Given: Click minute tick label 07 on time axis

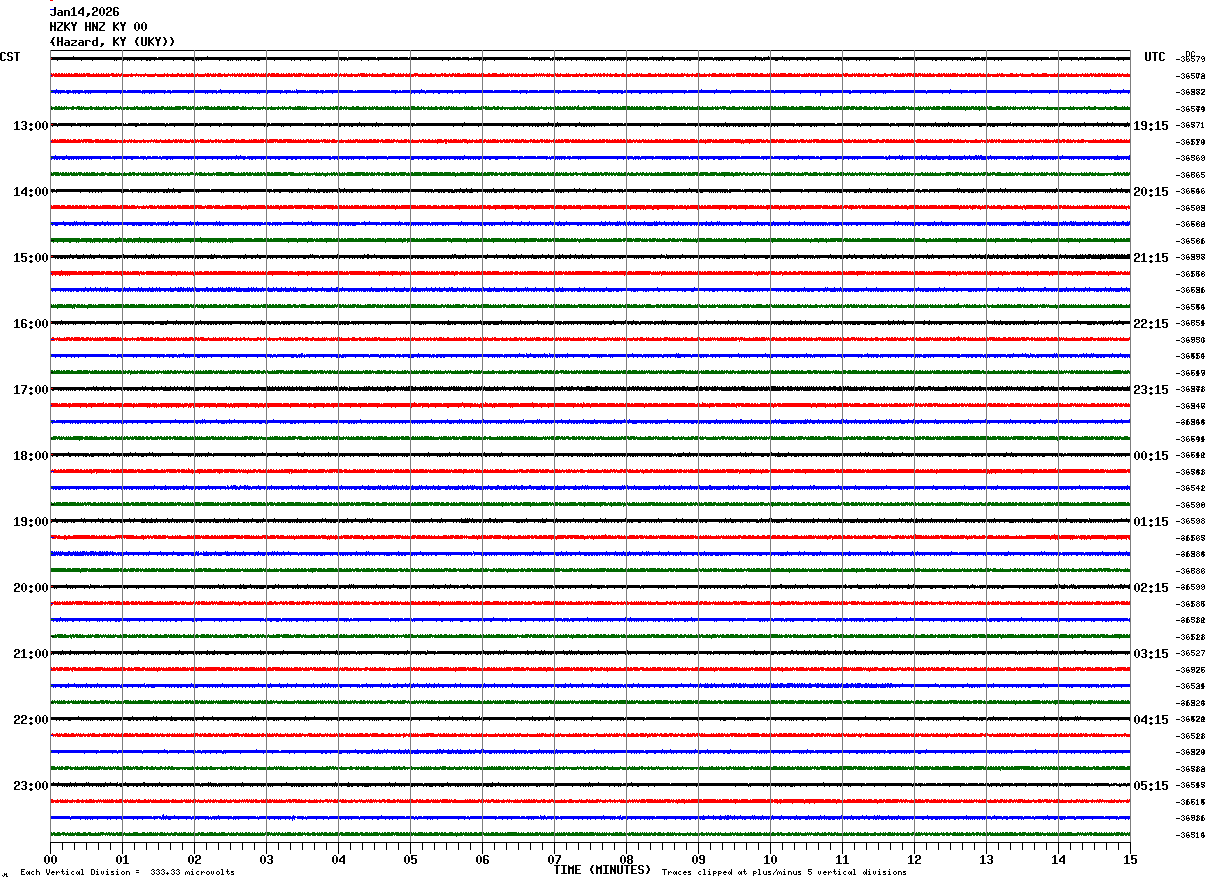Looking at the screenshot, I should pos(555,859).
